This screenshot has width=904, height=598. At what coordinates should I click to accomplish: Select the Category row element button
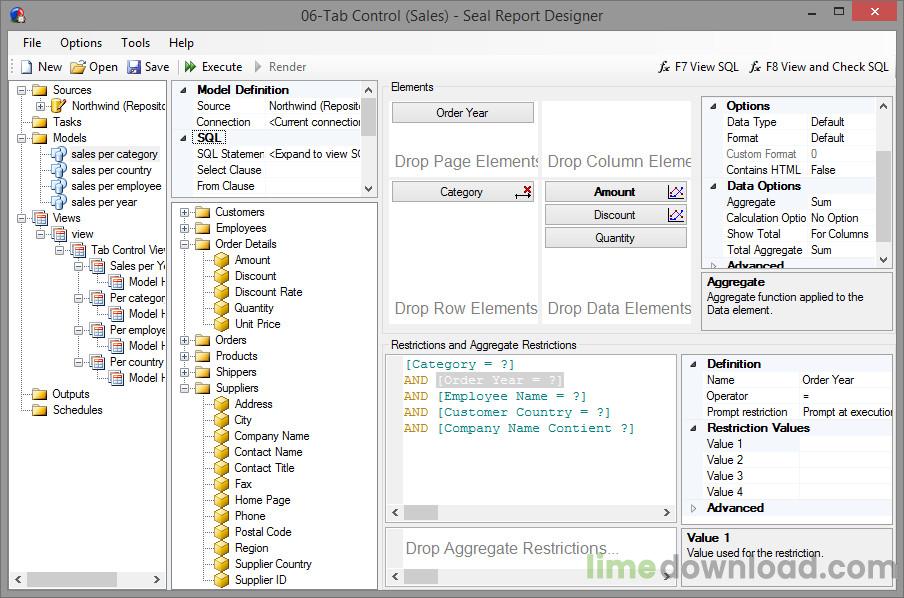pyautogui.click(x=462, y=192)
